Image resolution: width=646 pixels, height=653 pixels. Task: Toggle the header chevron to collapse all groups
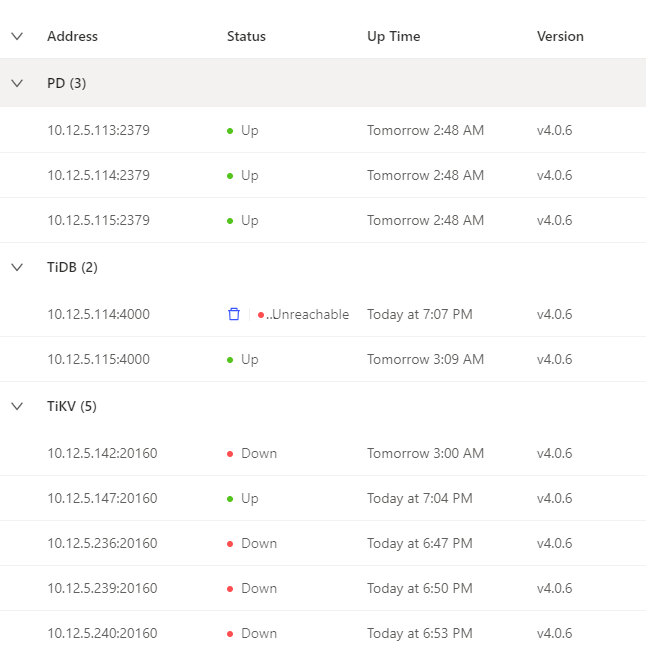click(17, 36)
